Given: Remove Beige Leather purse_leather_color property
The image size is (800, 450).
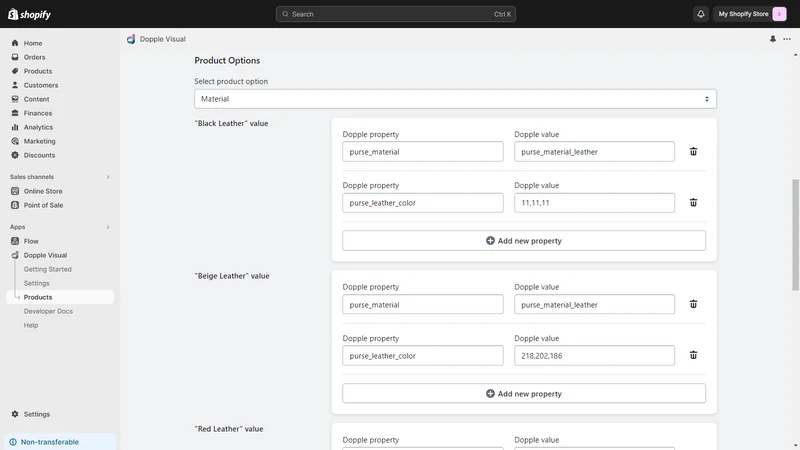Looking at the screenshot, I should click(x=693, y=355).
